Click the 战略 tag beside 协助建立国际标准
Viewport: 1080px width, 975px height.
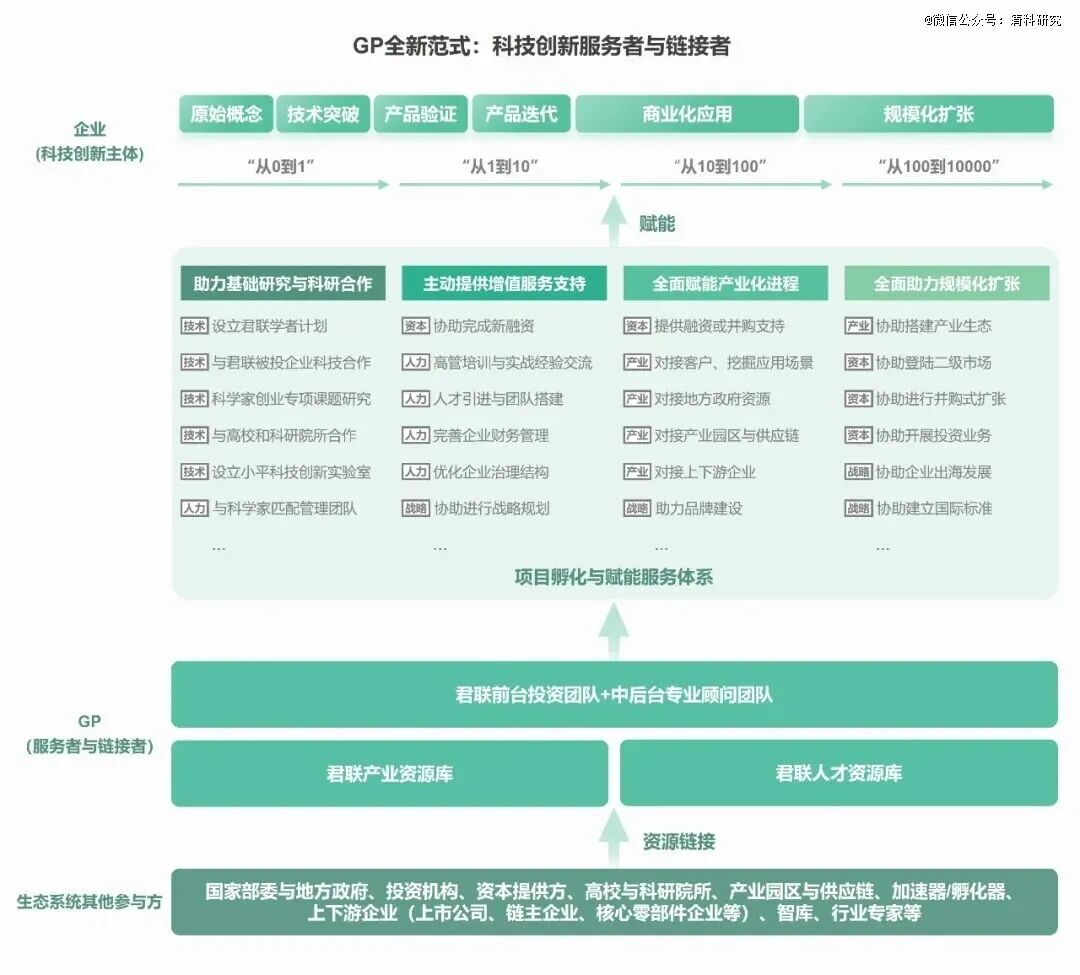[x=858, y=508]
